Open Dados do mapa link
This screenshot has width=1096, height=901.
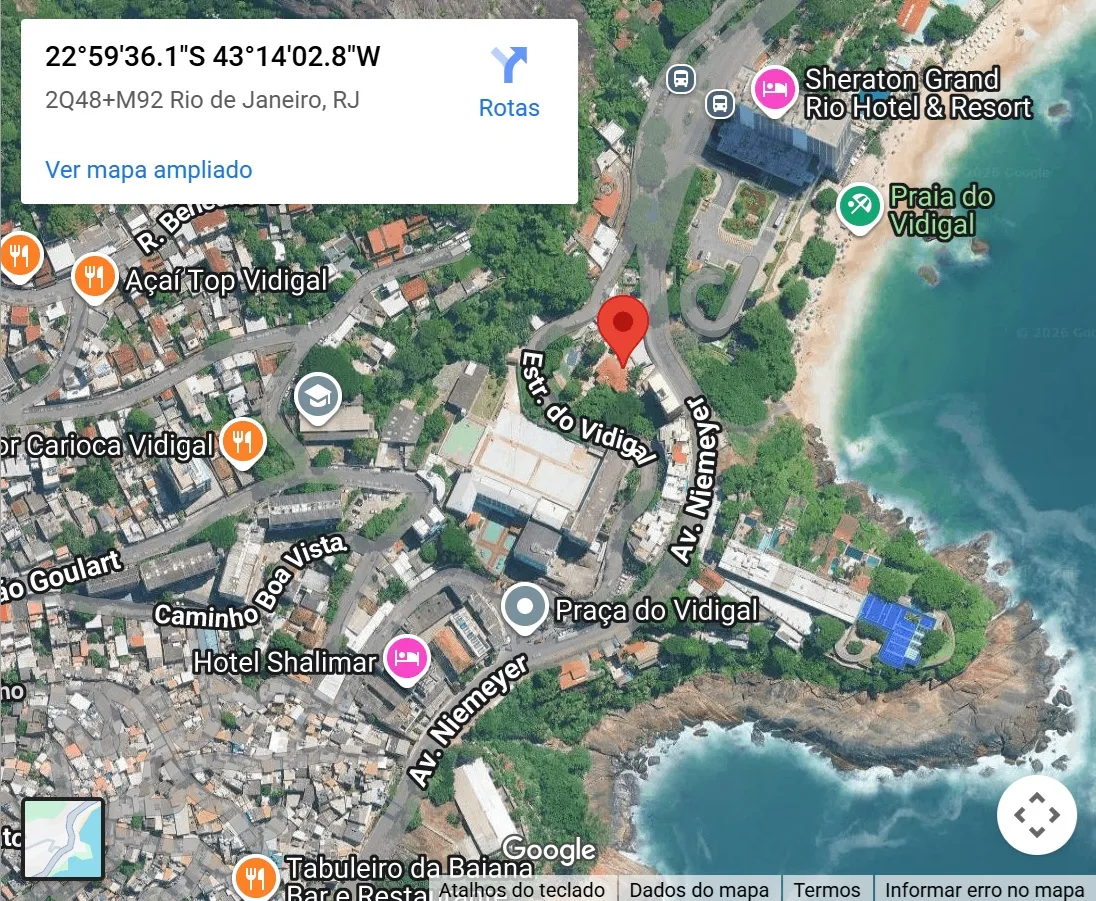coord(699,890)
